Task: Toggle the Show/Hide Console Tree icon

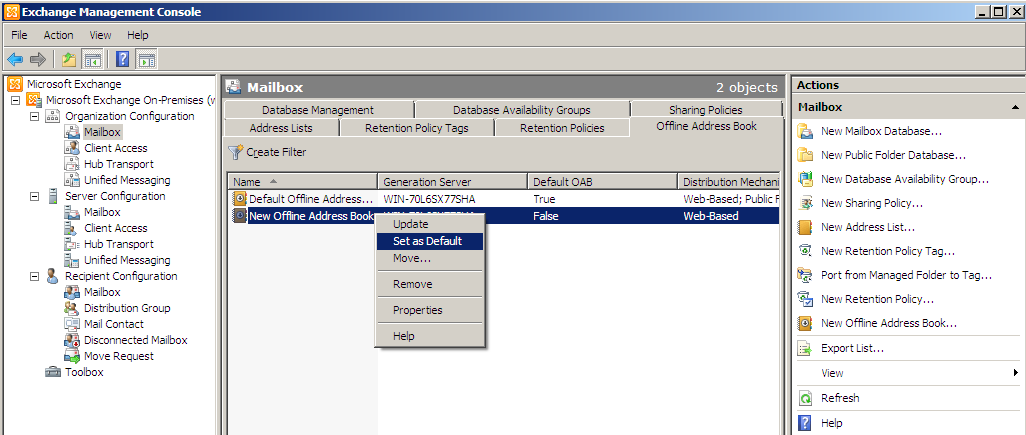Action: coord(93,60)
